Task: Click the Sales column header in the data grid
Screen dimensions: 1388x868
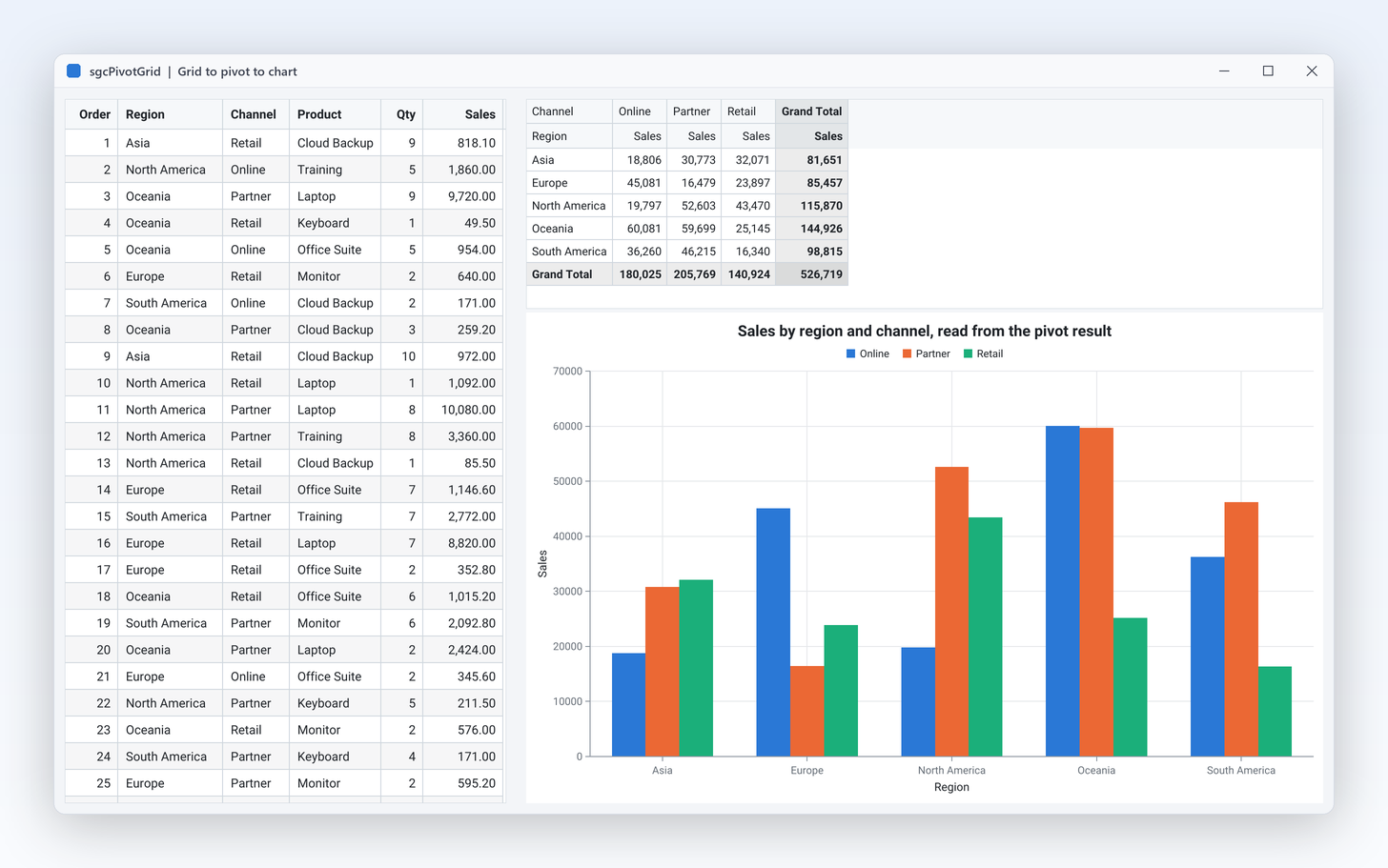Action: (463, 114)
